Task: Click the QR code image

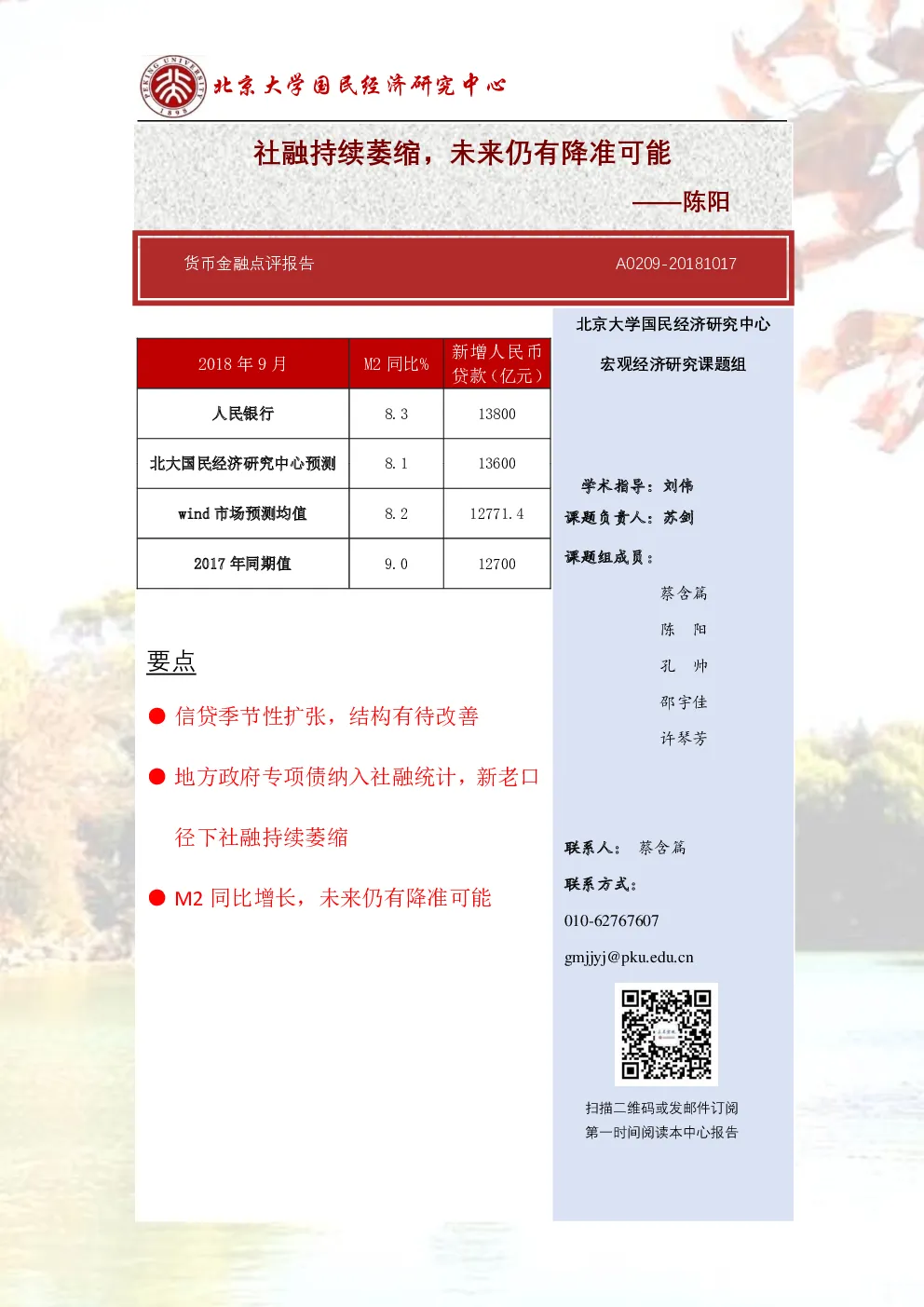Action: pos(666,1034)
